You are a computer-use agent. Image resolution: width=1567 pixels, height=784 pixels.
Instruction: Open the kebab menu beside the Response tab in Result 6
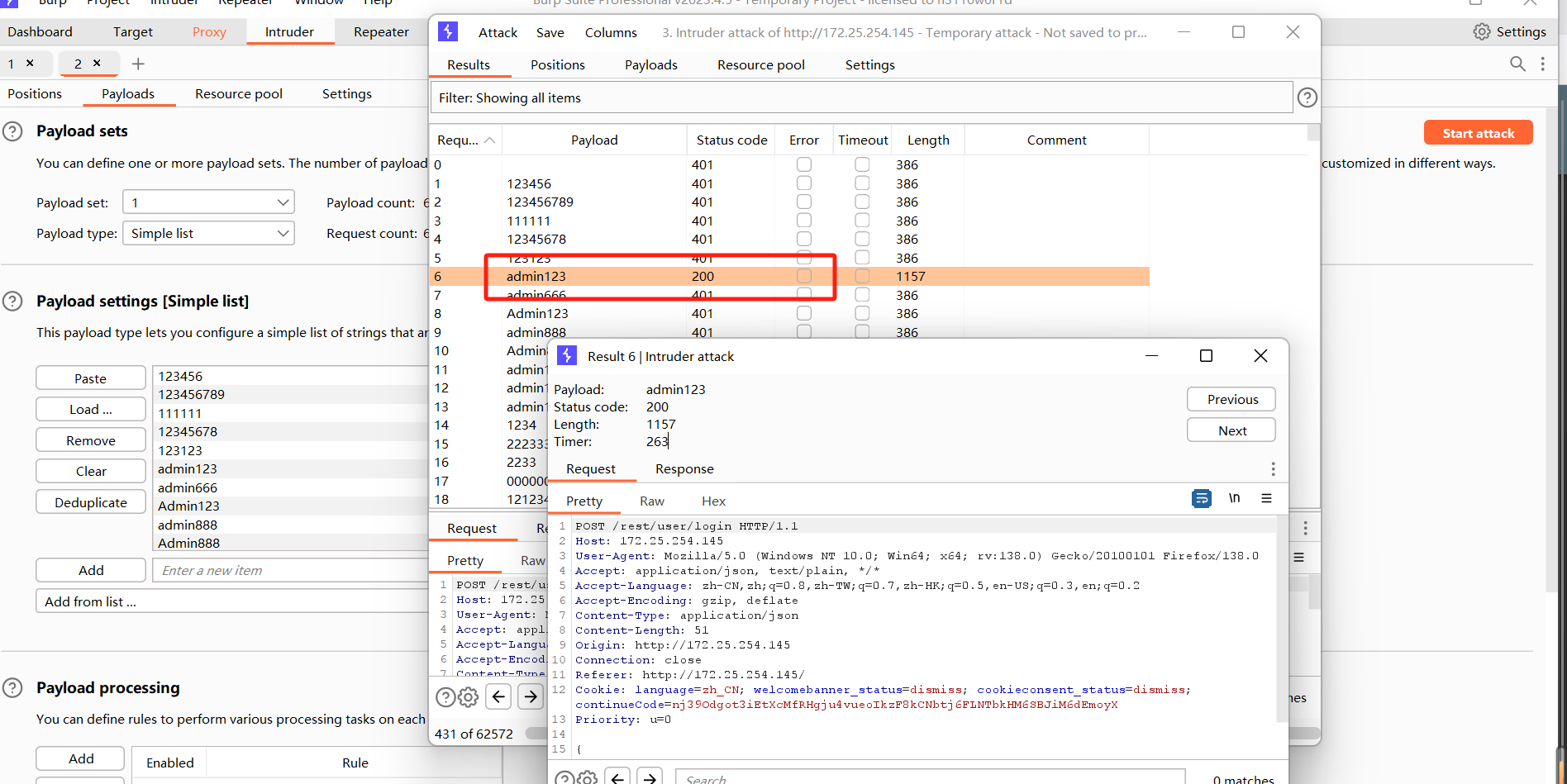pyautogui.click(x=1273, y=469)
